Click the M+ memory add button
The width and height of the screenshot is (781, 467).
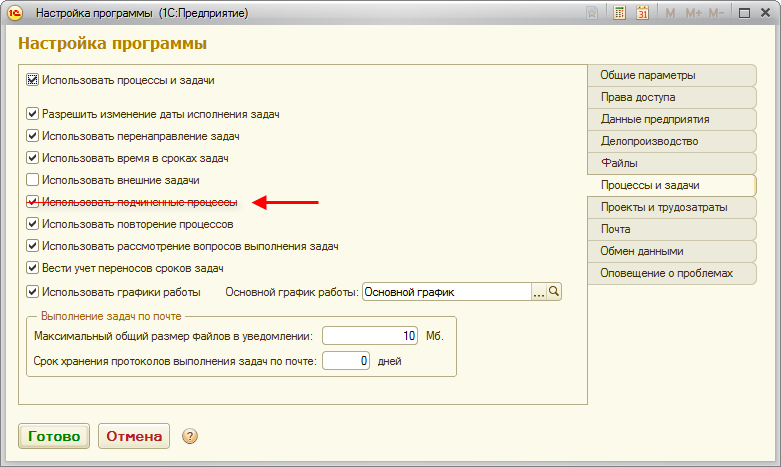[693, 13]
